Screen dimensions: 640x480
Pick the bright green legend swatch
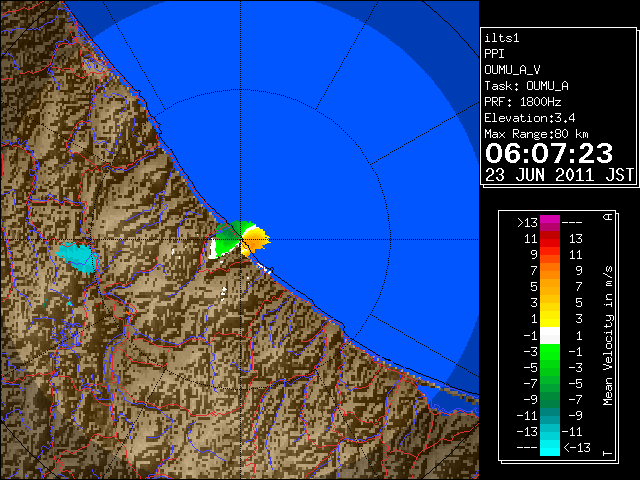coord(550,352)
